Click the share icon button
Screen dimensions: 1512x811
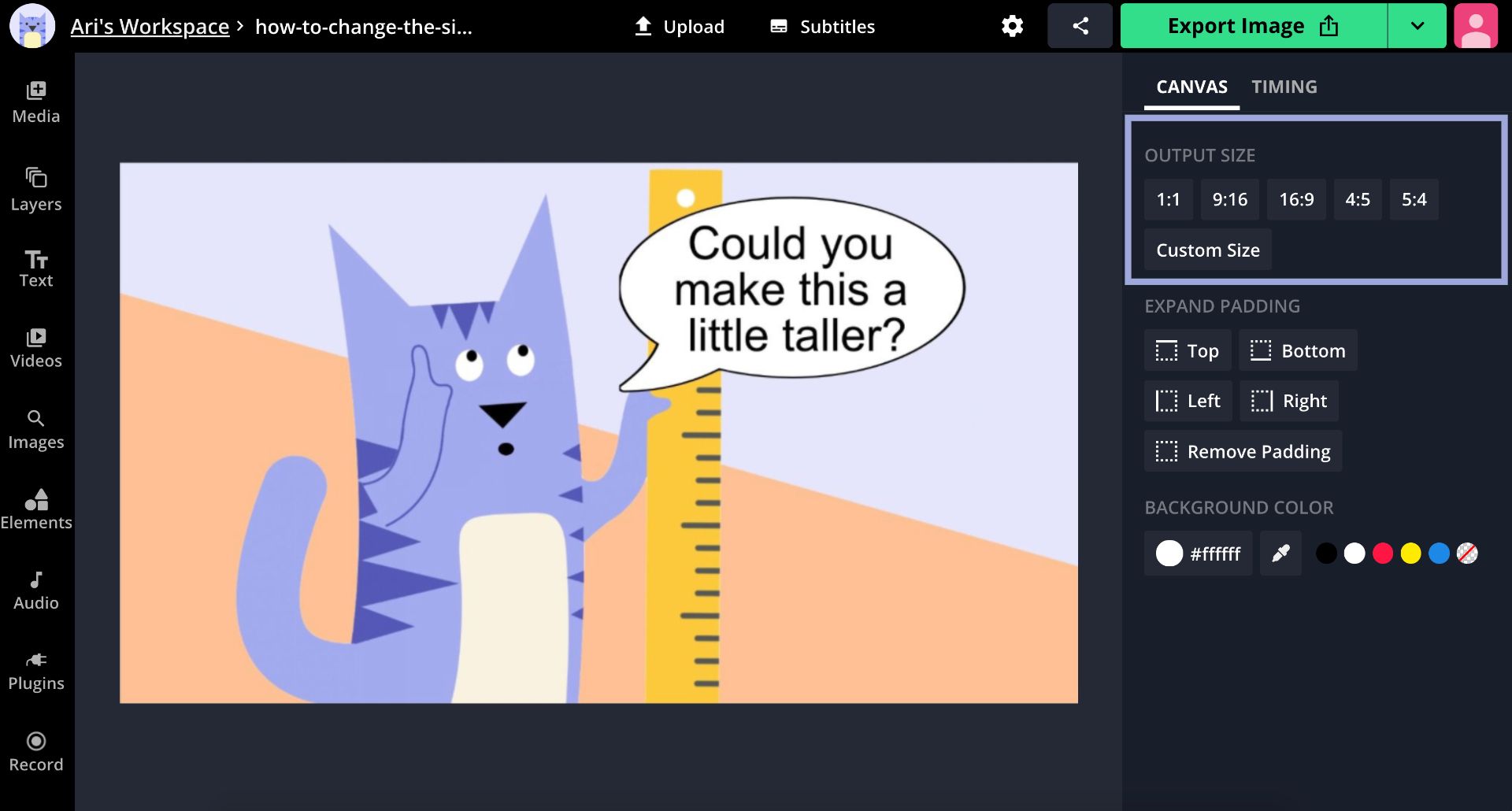[x=1080, y=26]
